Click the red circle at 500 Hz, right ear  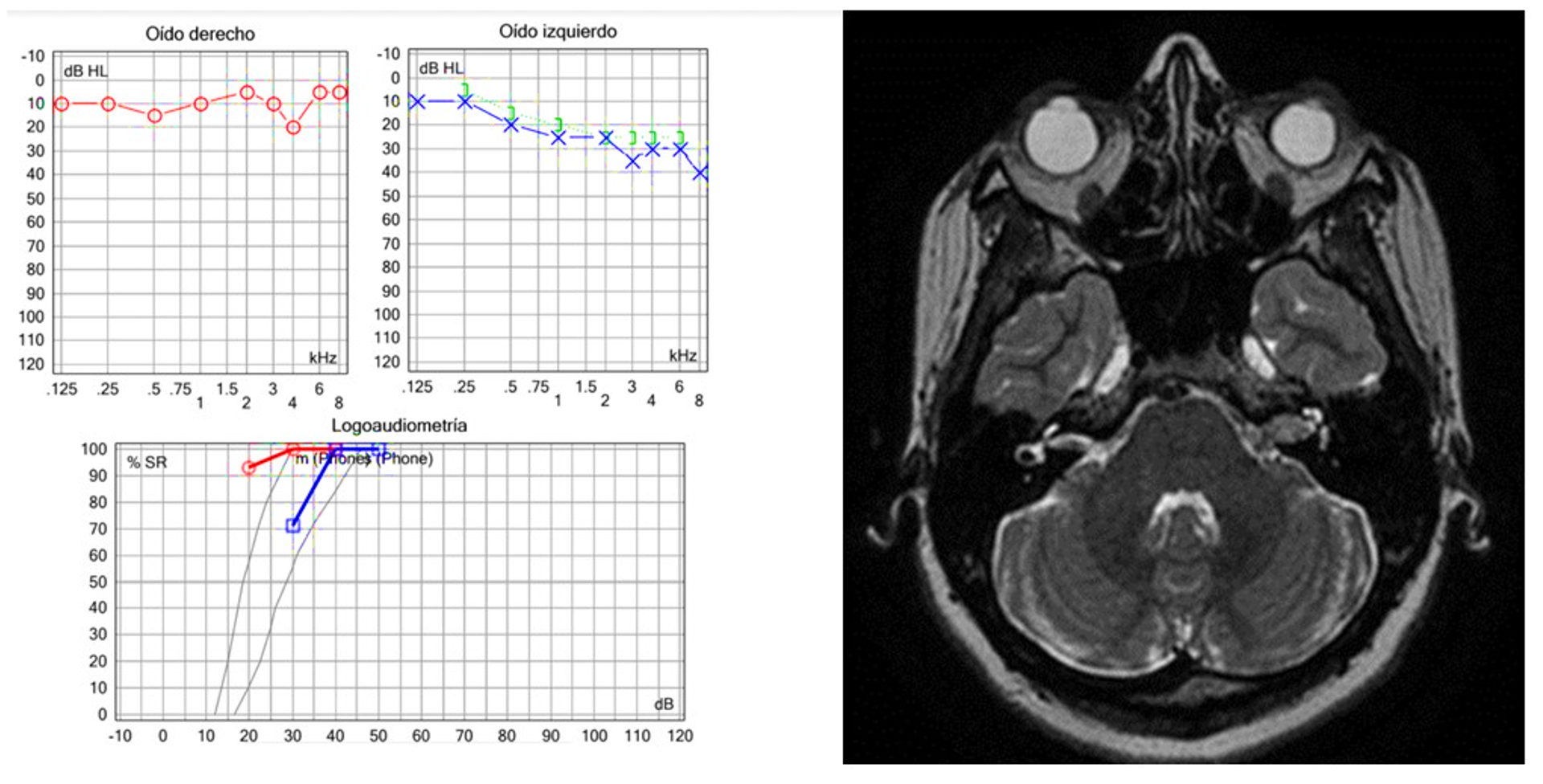(x=154, y=116)
